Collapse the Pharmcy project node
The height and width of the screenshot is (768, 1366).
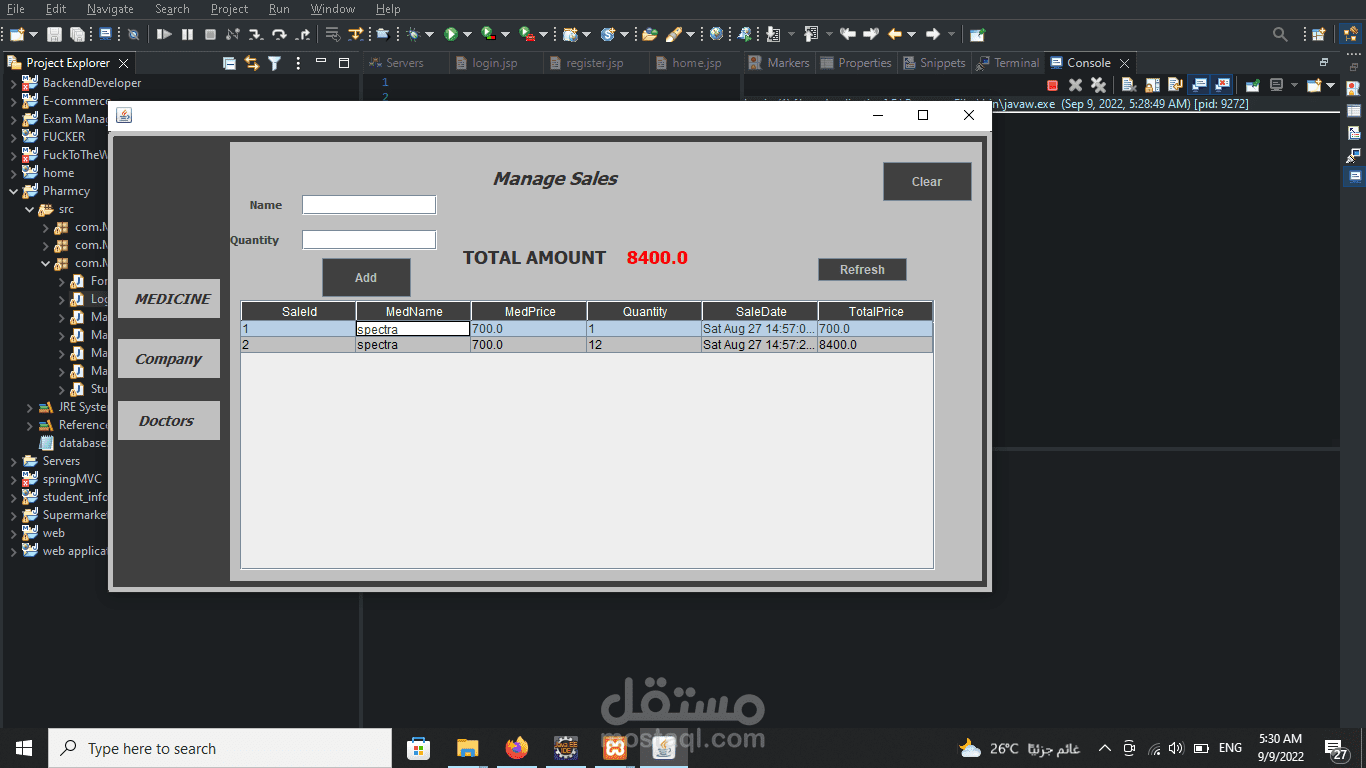tap(13, 191)
